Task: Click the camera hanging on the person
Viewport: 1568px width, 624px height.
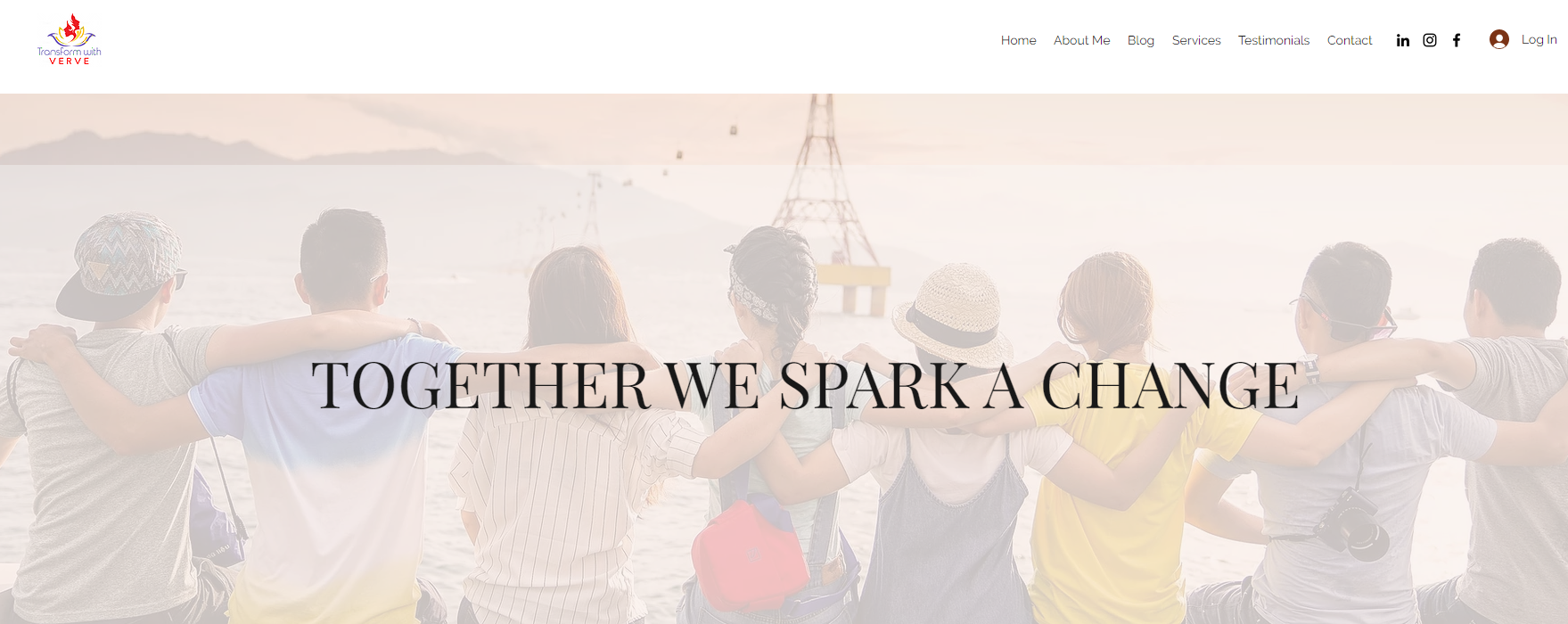Action: click(1353, 526)
